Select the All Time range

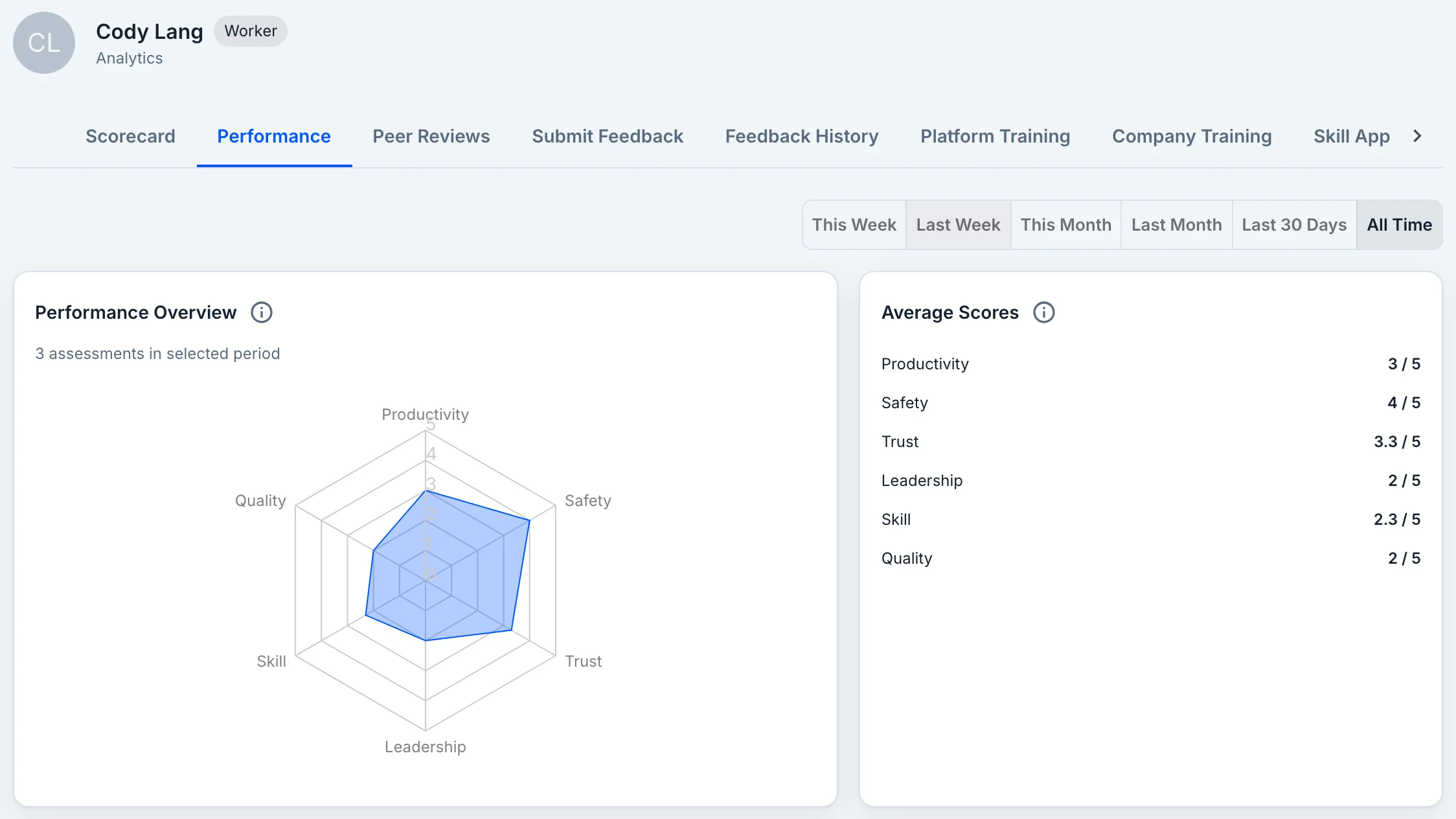tap(1400, 225)
